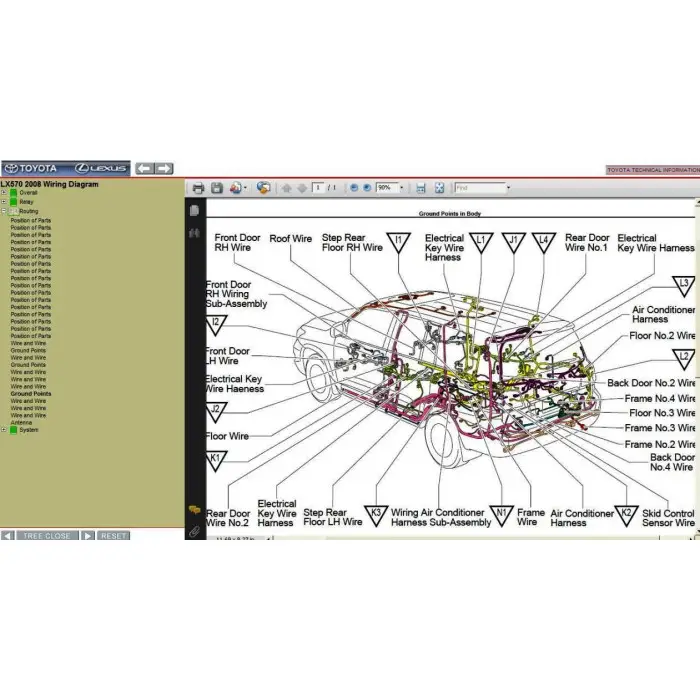Select the bold Ground Points tree item
Screen dimensions: 700x700
point(30,394)
